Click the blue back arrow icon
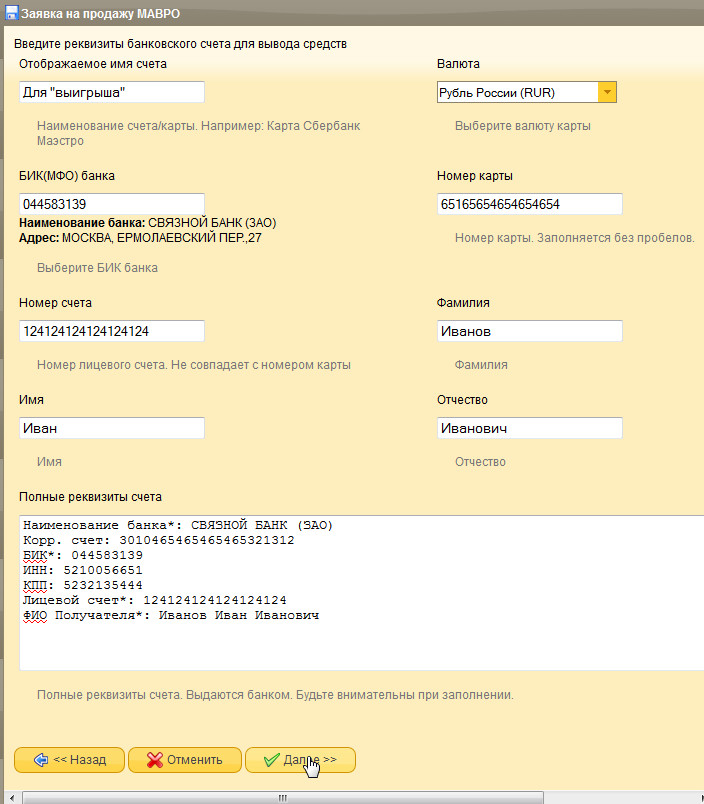Screen dimensions: 704x804 40,760
